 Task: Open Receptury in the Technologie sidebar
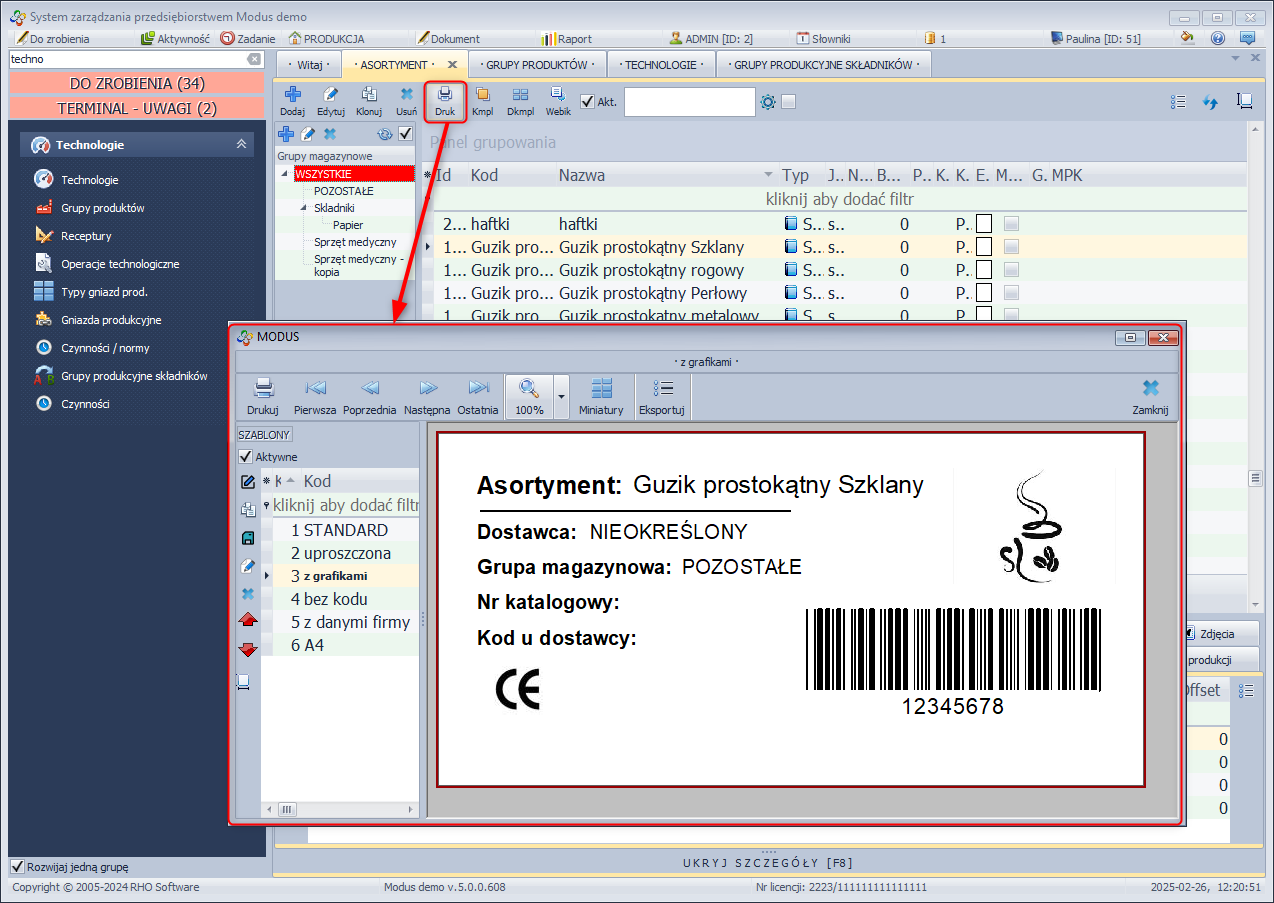point(86,236)
